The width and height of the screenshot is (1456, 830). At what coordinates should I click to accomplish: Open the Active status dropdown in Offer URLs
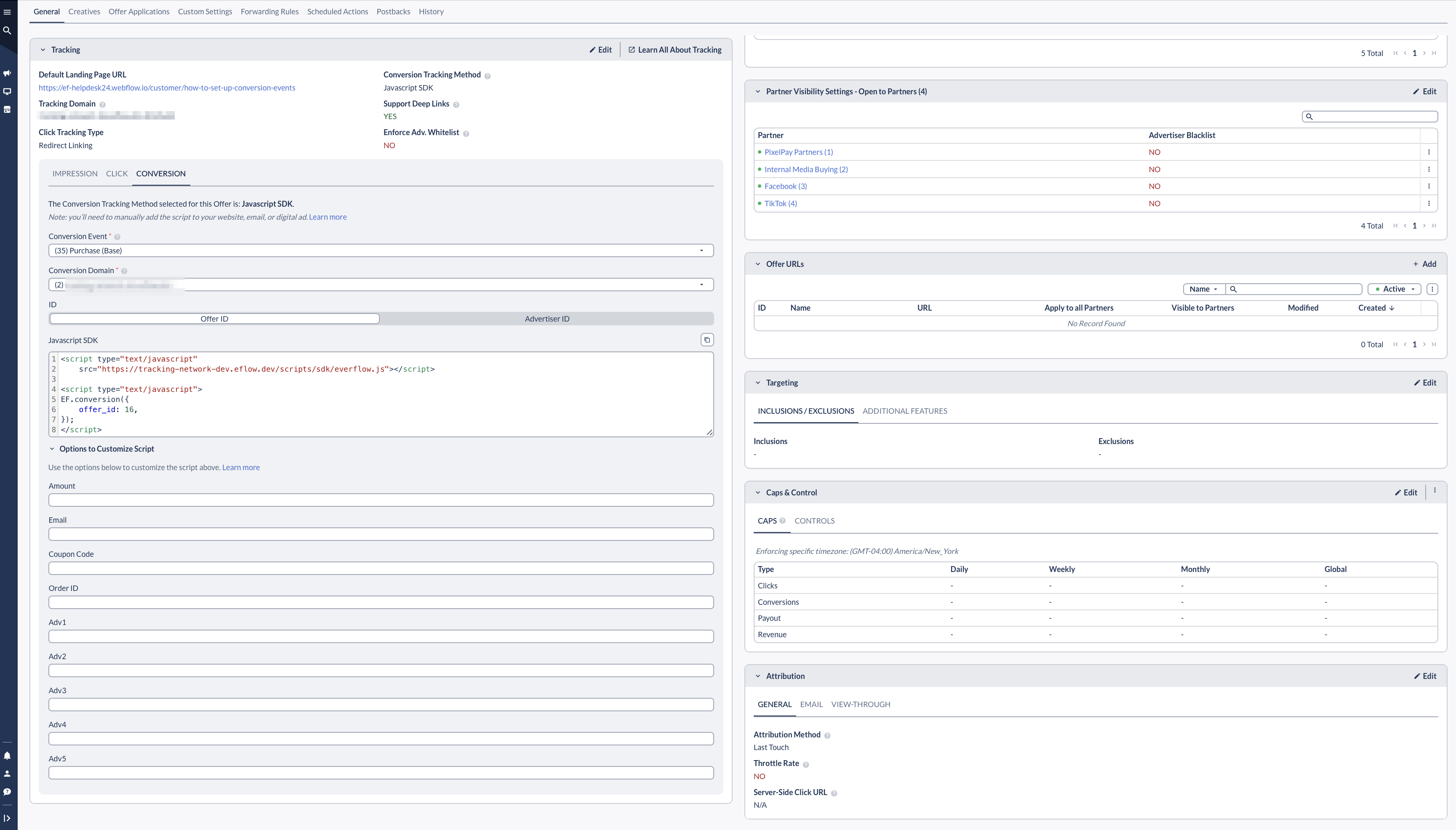click(1394, 289)
